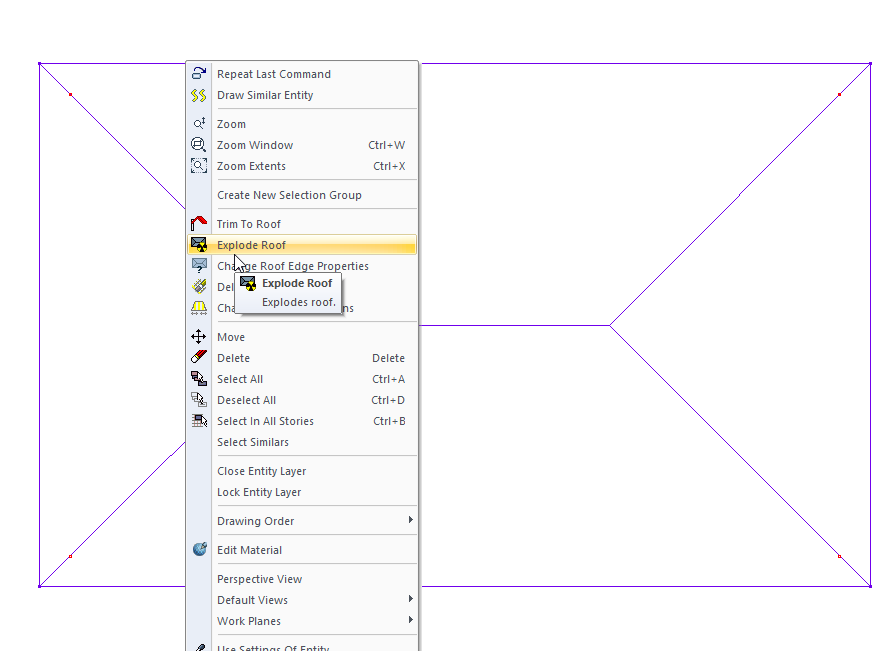Expand the Drawing Order submenu arrow
Image resolution: width=896 pixels, height=651 pixels.
410,520
